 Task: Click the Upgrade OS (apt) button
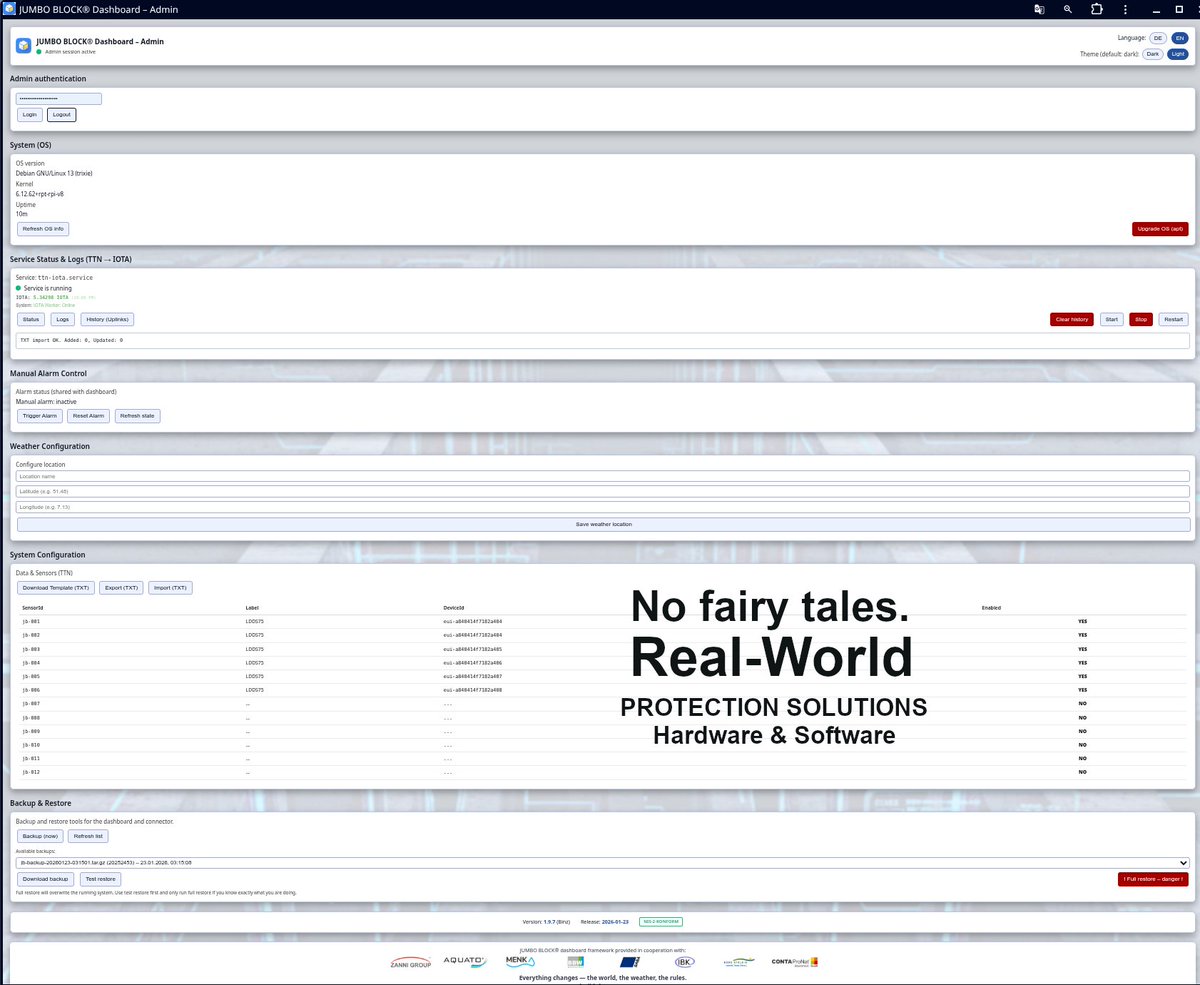(1160, 229)
